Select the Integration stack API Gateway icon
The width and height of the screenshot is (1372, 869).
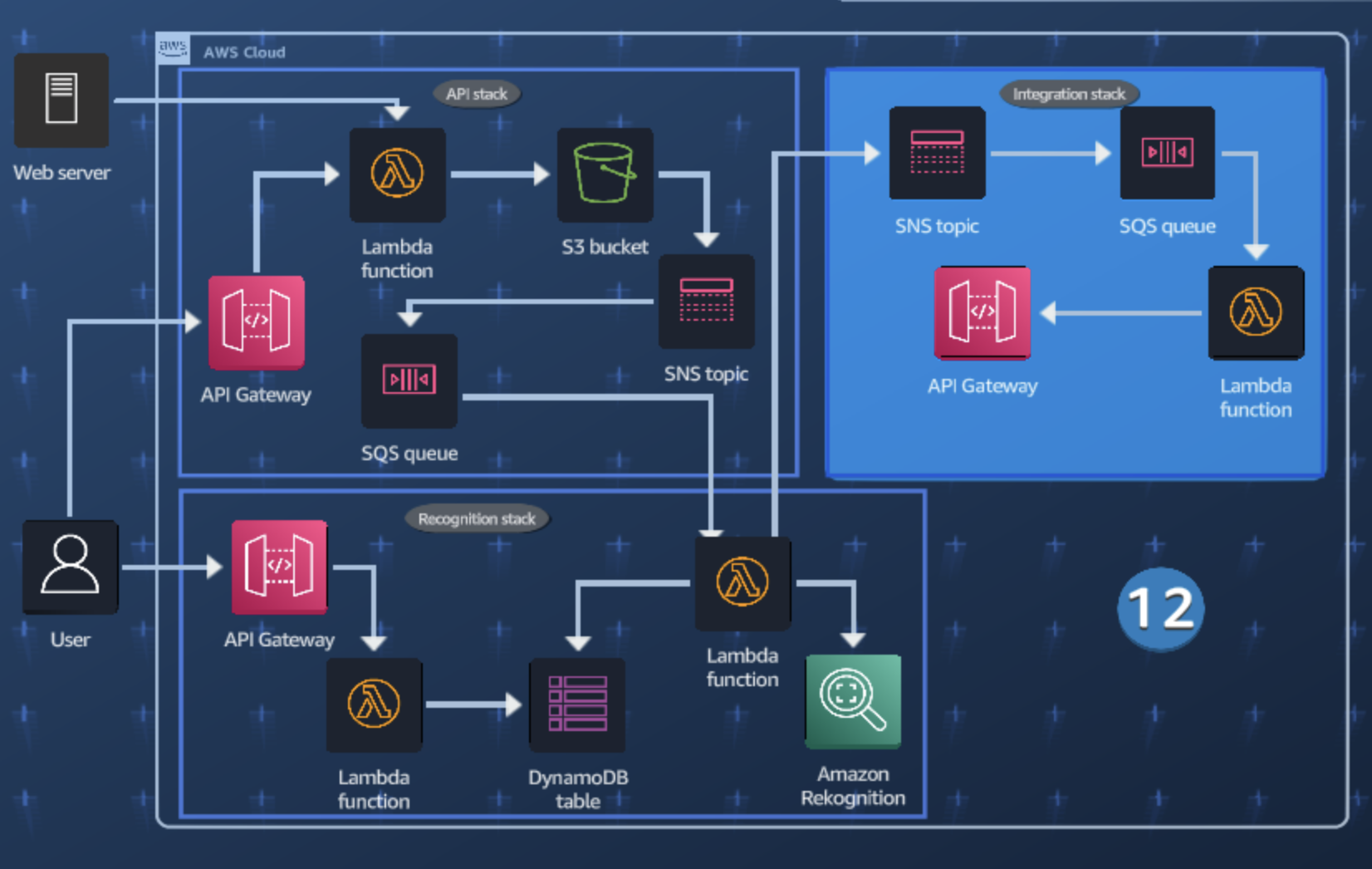coord(982,312)
